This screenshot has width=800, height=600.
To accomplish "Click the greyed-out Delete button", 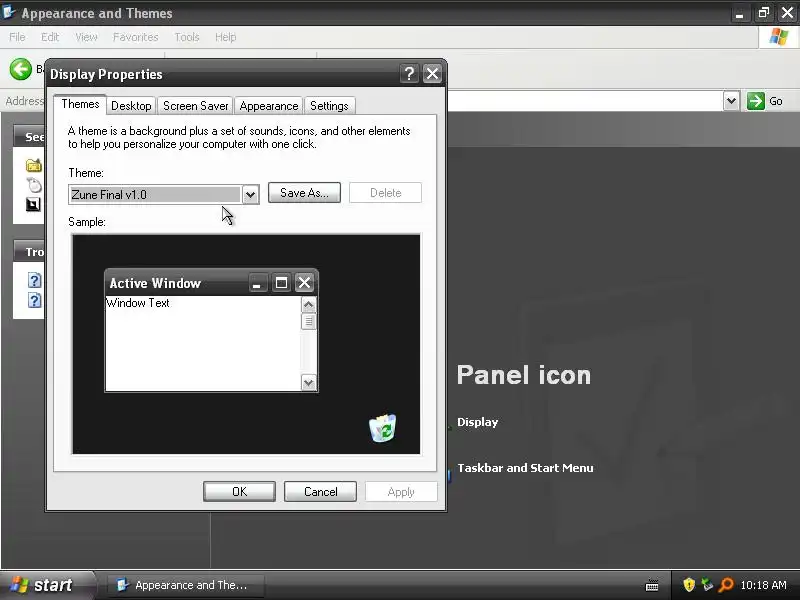I will (385, 193).
